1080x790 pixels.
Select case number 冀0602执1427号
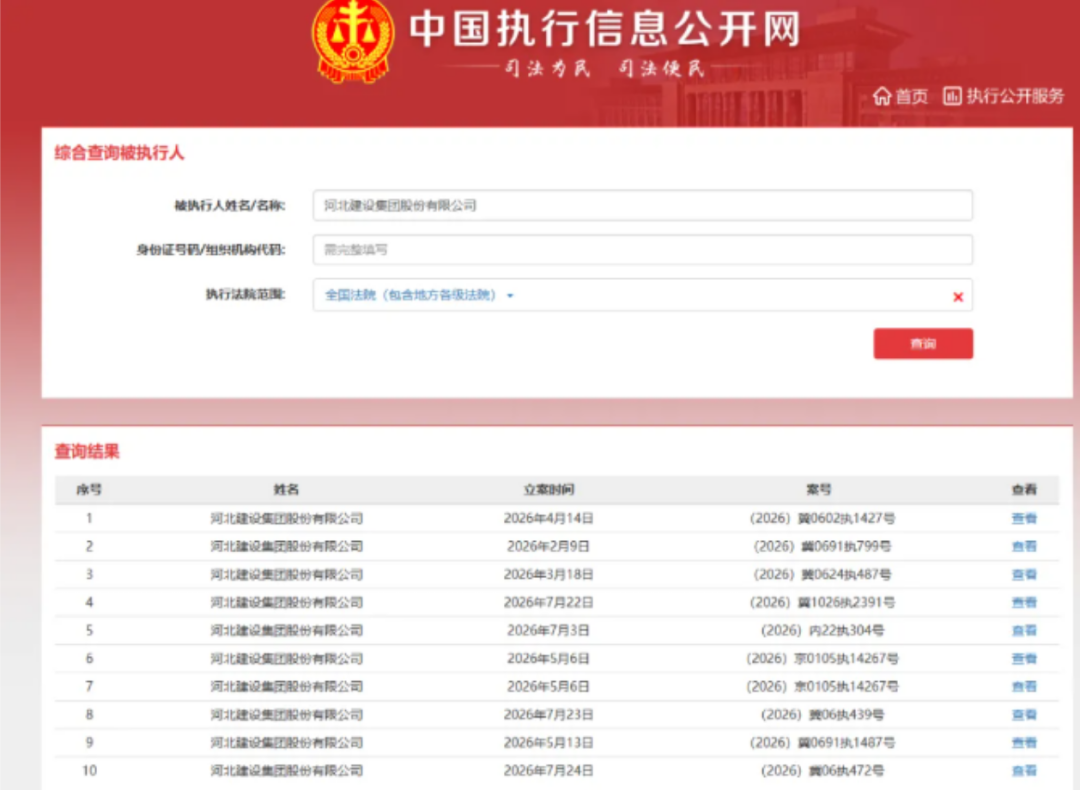822,519
